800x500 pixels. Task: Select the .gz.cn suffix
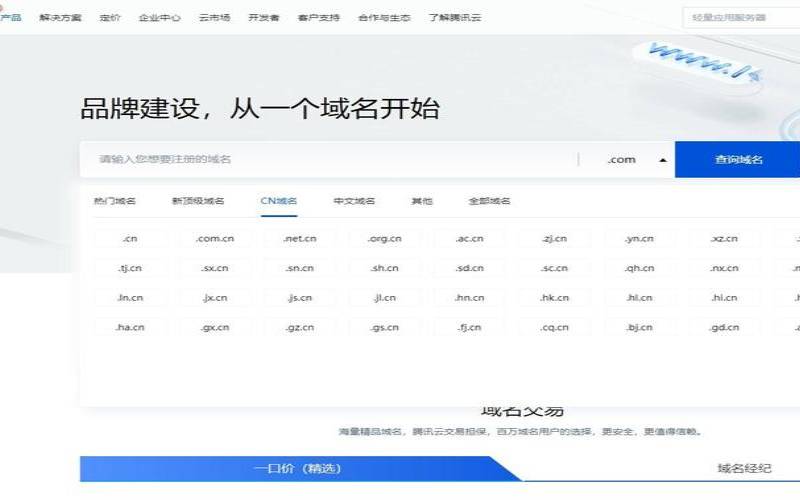click(x=300, y=327)
